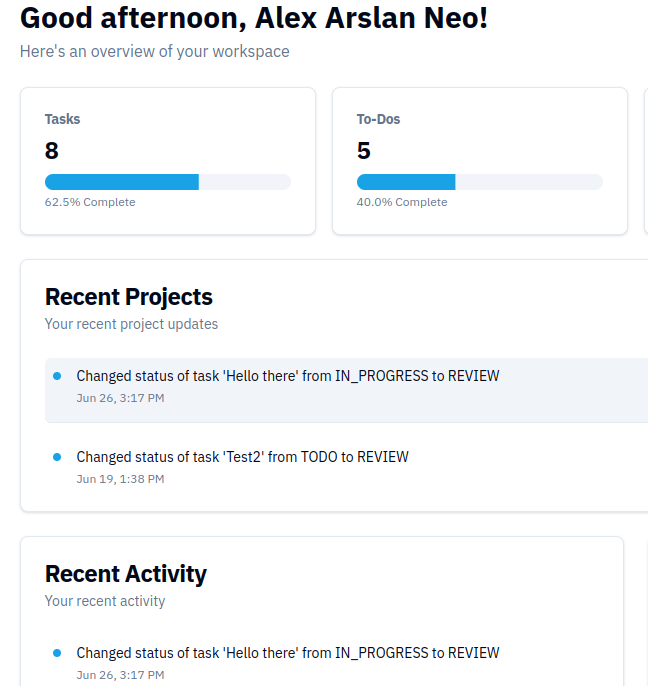Image resolution: width=648 pixels, height=686 pixels.
Task: Click the '40.0% Complete' text
Action: (402, 202)
